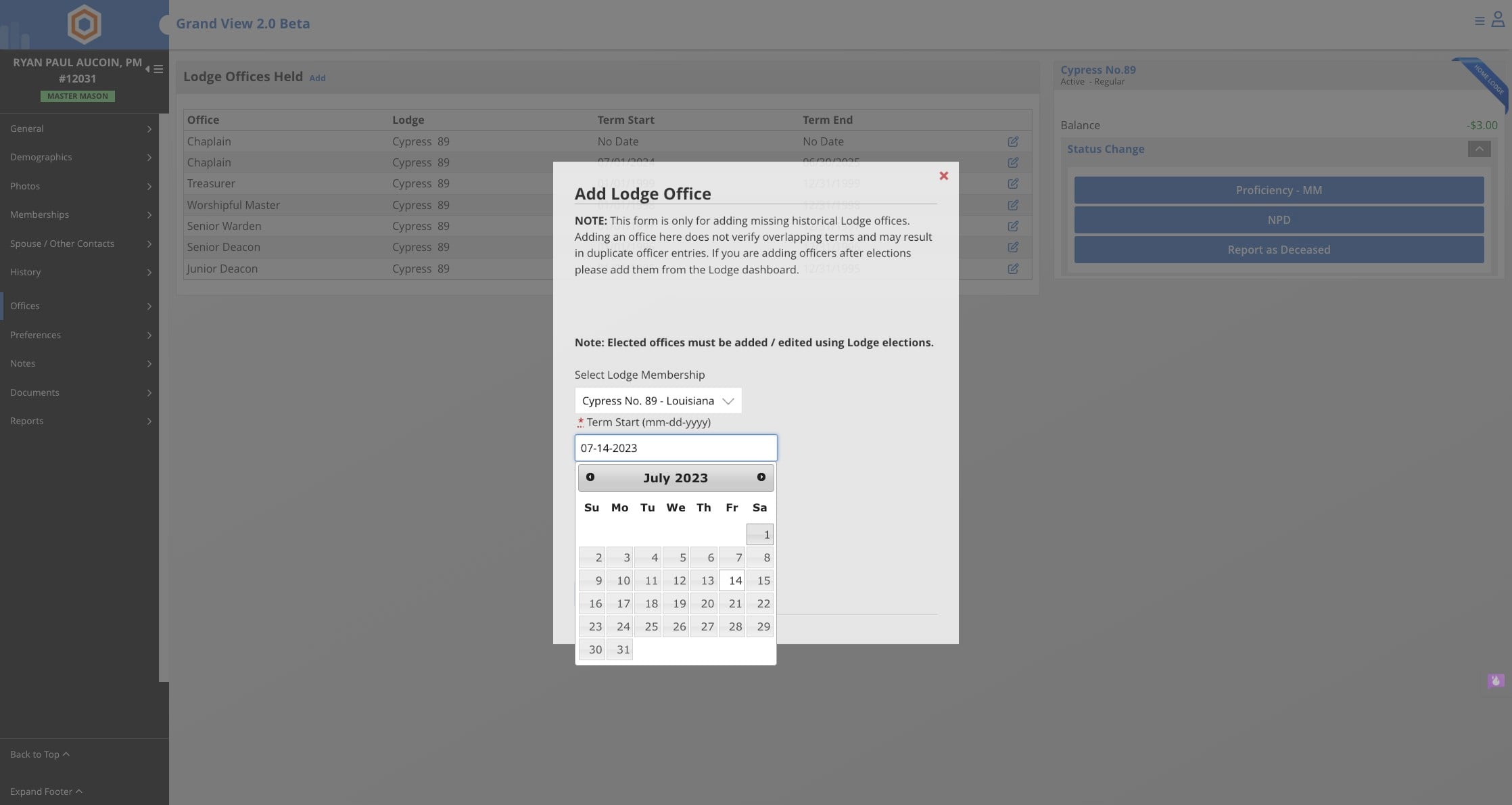Screen dimensions: 1512x805
Task: Edit the Junior Deacon office entry
Action: tap(1012, 269)
